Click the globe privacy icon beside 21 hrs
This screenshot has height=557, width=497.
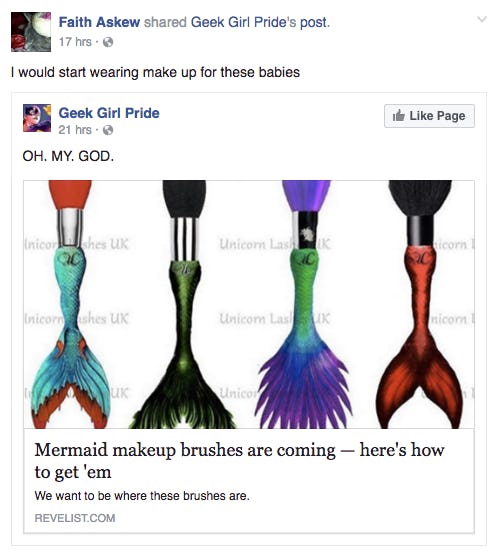[108, 130]
